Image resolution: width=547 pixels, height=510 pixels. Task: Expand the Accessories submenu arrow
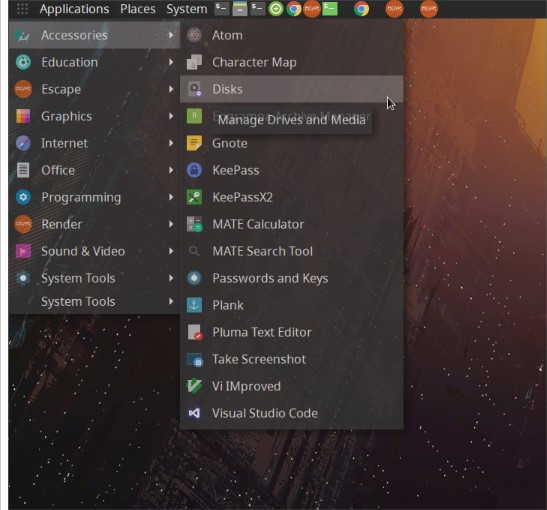(x=171, y=35)
